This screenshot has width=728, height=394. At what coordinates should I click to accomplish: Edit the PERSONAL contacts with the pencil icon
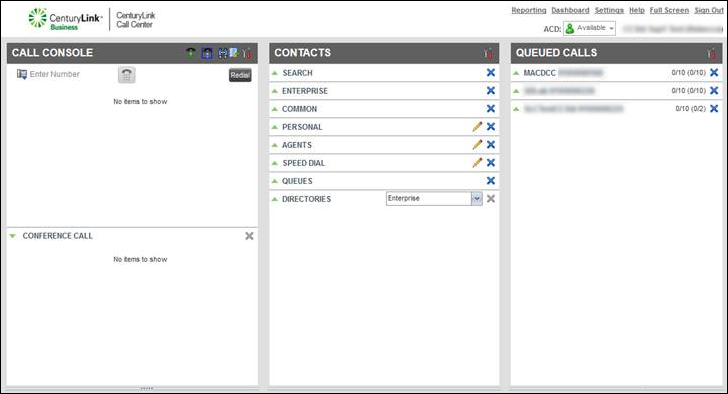[x=477, y=126]
